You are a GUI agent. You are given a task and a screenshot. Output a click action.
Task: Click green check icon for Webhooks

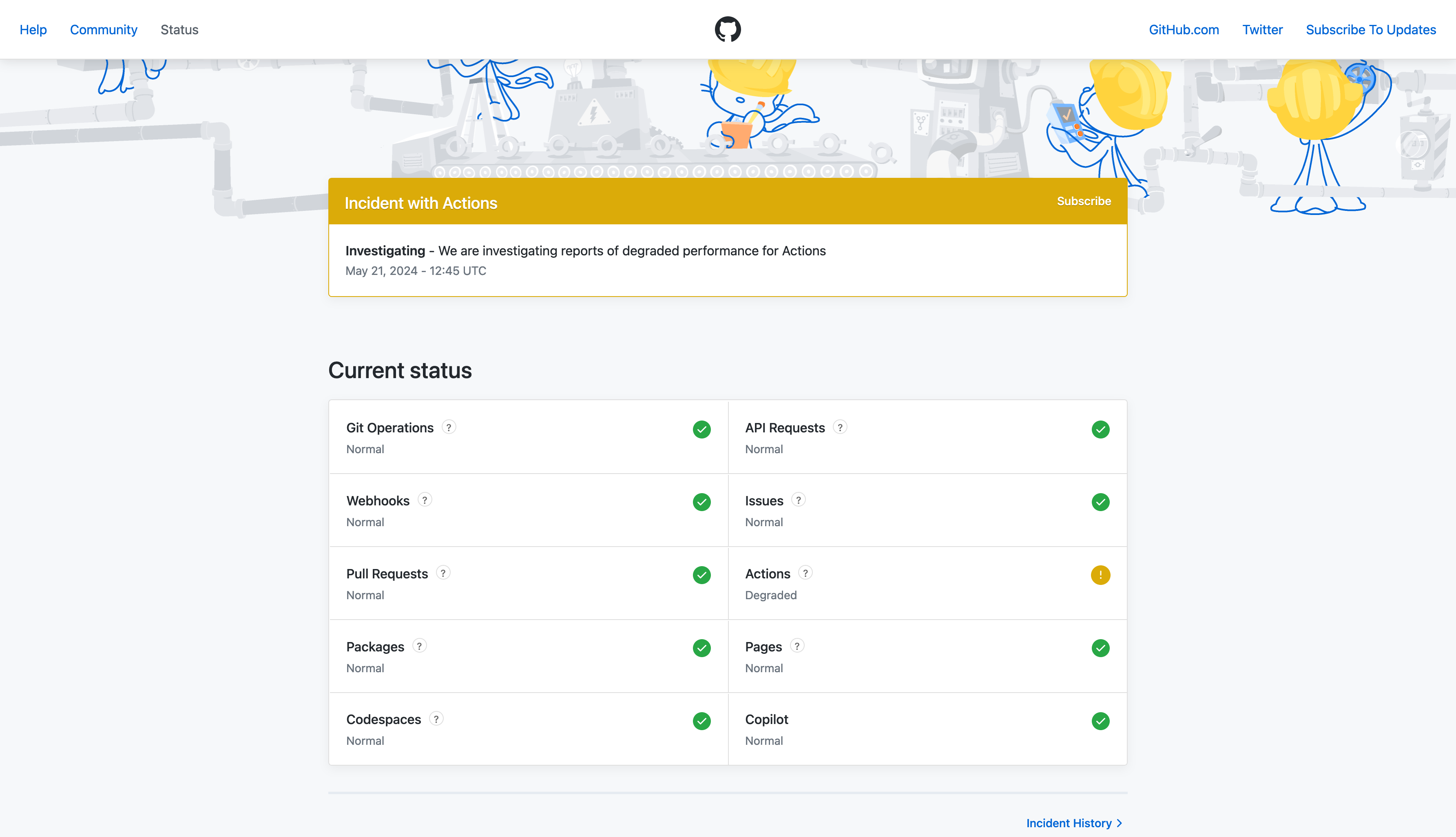[702, 503]
